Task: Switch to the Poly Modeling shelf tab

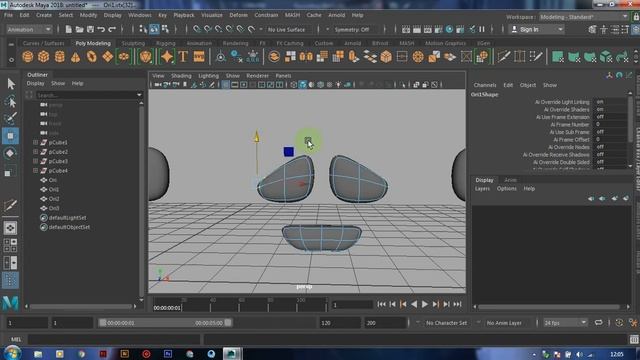Action: (93, 43)
